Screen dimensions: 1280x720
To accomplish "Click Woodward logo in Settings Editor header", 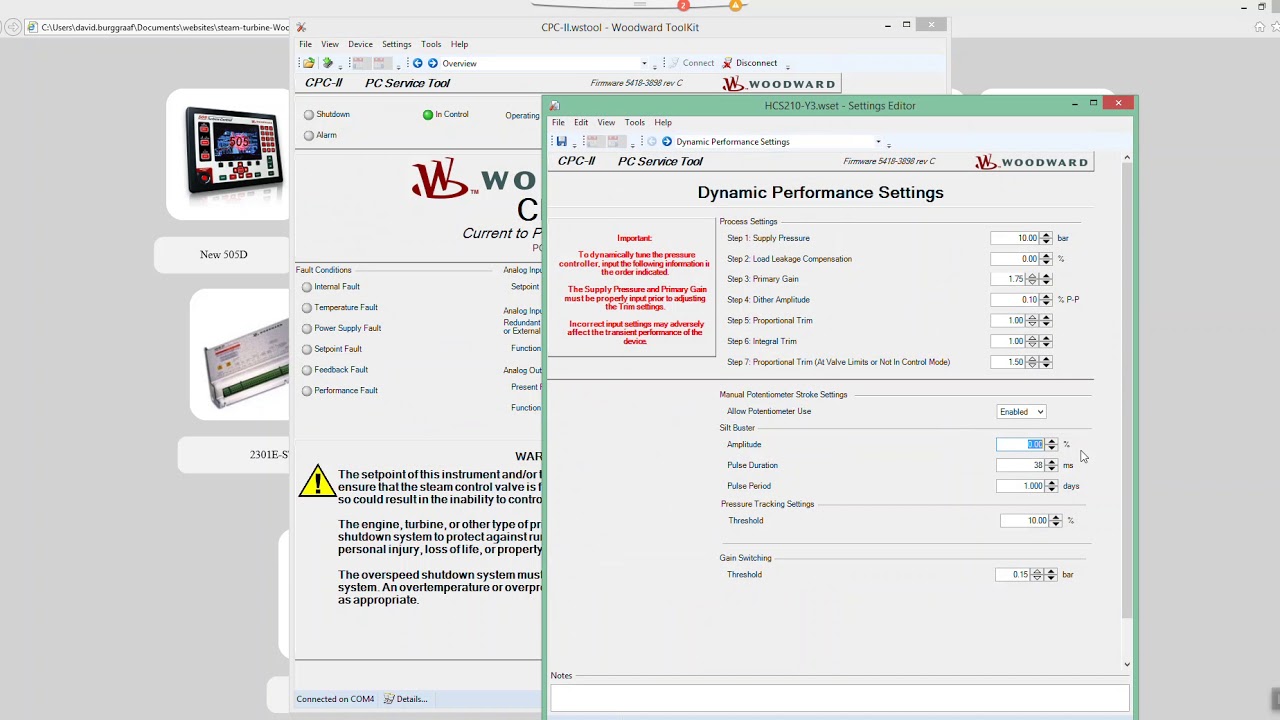I will click(x=1032, y=162).
